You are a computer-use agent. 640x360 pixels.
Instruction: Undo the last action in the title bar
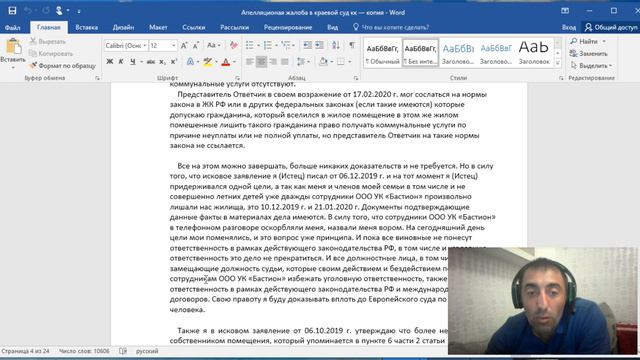[x=28, y=11]
